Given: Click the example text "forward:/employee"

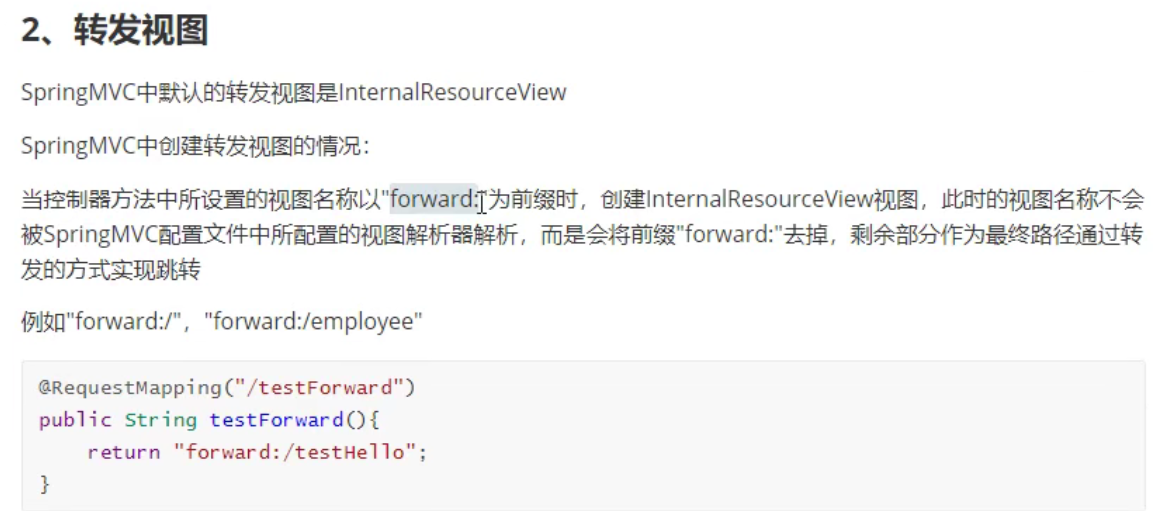Looking at the screenshot, I should 313,322.
